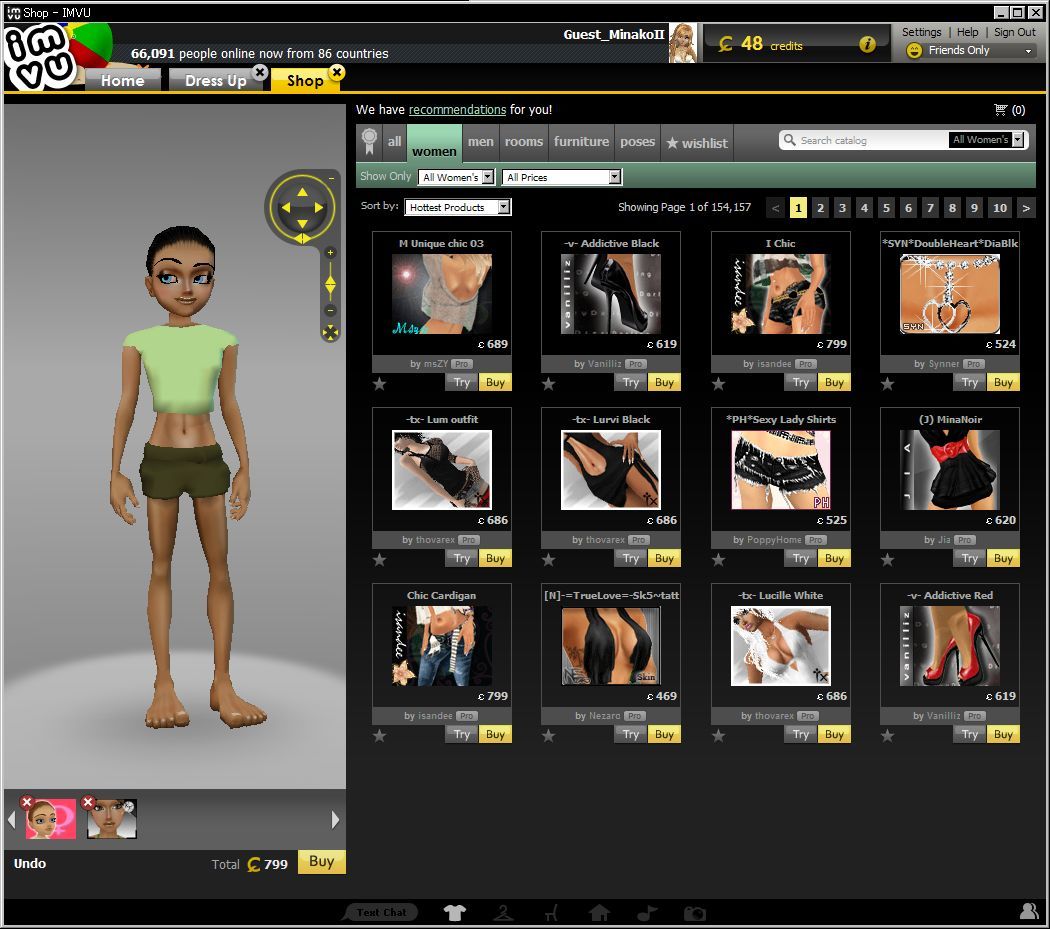The image size is (1050, 929).
Task: Go to previous pages arrow
Action: coord(775,208)
